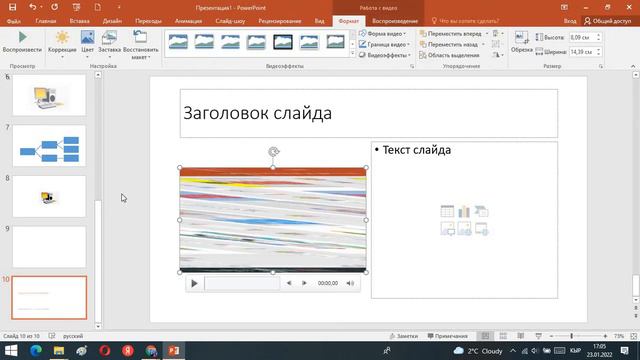
Task: Open the align objects dropdown
Action: tap(498, 33)
